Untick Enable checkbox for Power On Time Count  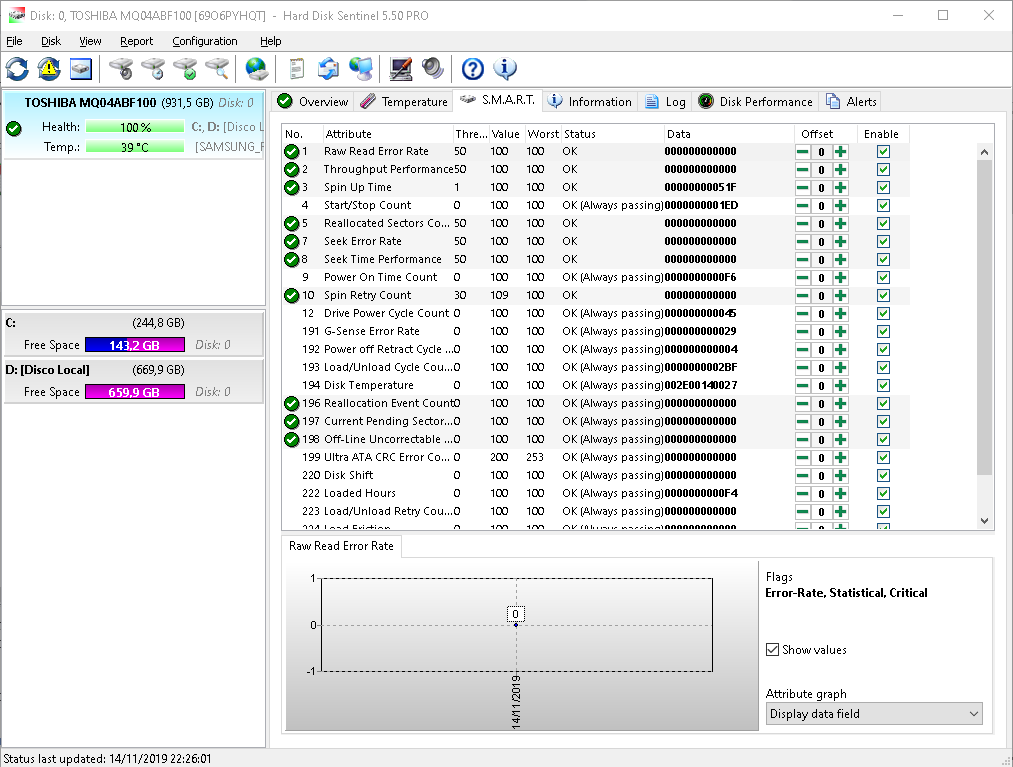pyautogui.click(x=883, y=278)
